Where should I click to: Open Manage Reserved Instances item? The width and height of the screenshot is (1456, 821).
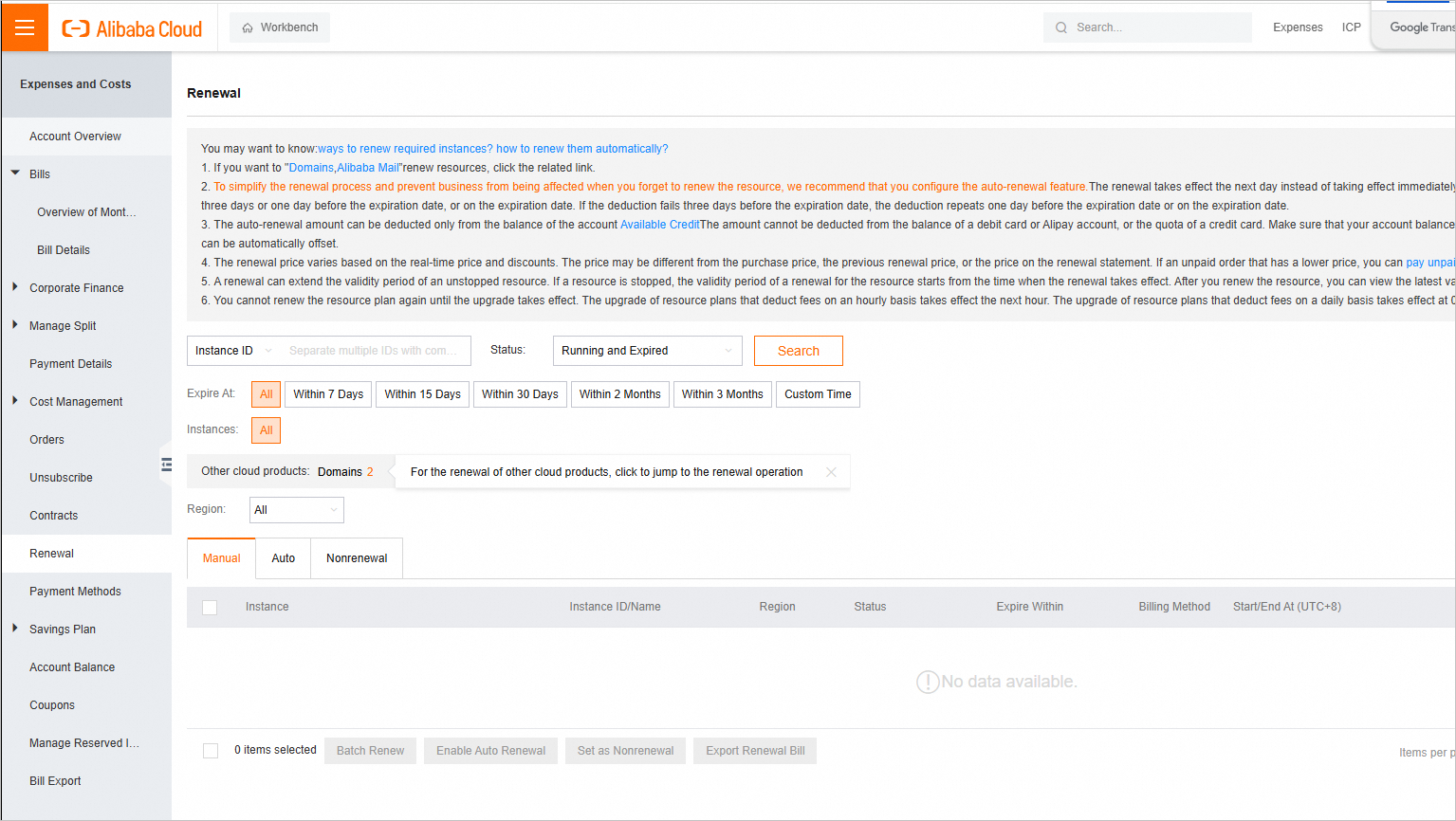tap(86, 743)
